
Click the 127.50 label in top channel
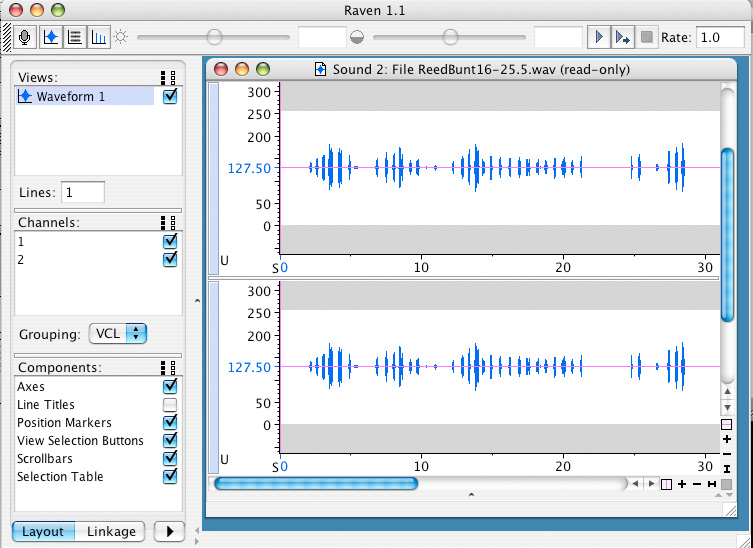[x=249, y=169]
